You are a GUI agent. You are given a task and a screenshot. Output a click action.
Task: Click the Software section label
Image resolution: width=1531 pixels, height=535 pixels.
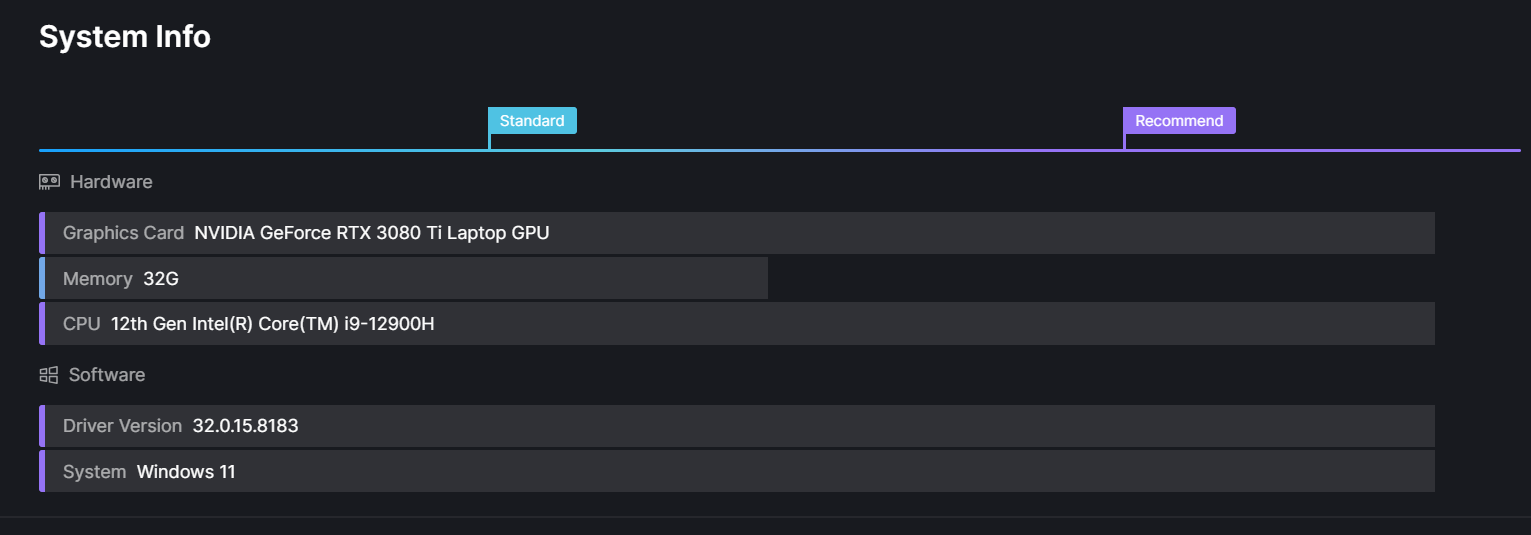(x=107, y=375)
